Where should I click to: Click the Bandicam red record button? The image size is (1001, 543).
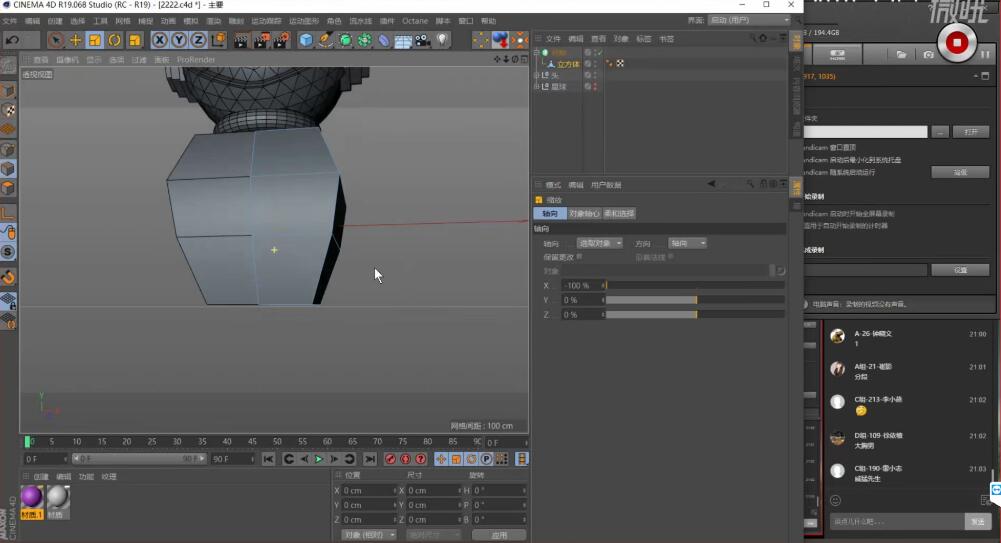[x=956, y=43]
